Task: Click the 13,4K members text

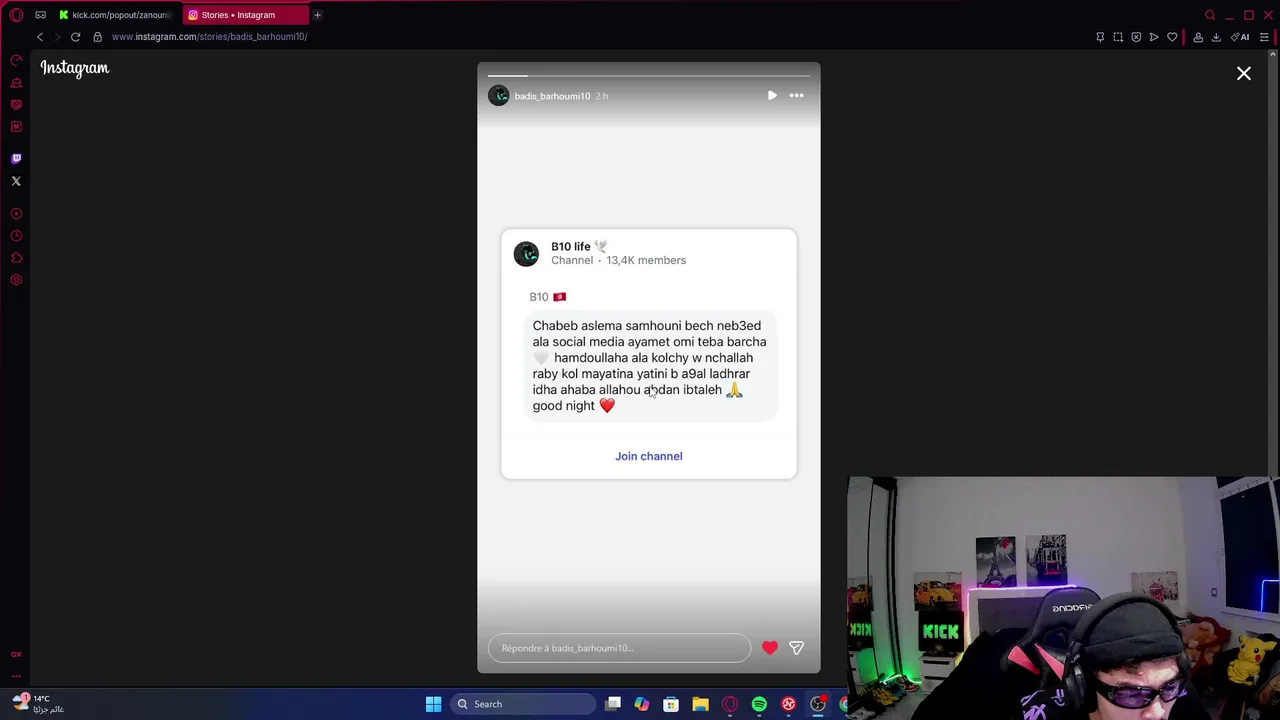Action: coord(646,260)
